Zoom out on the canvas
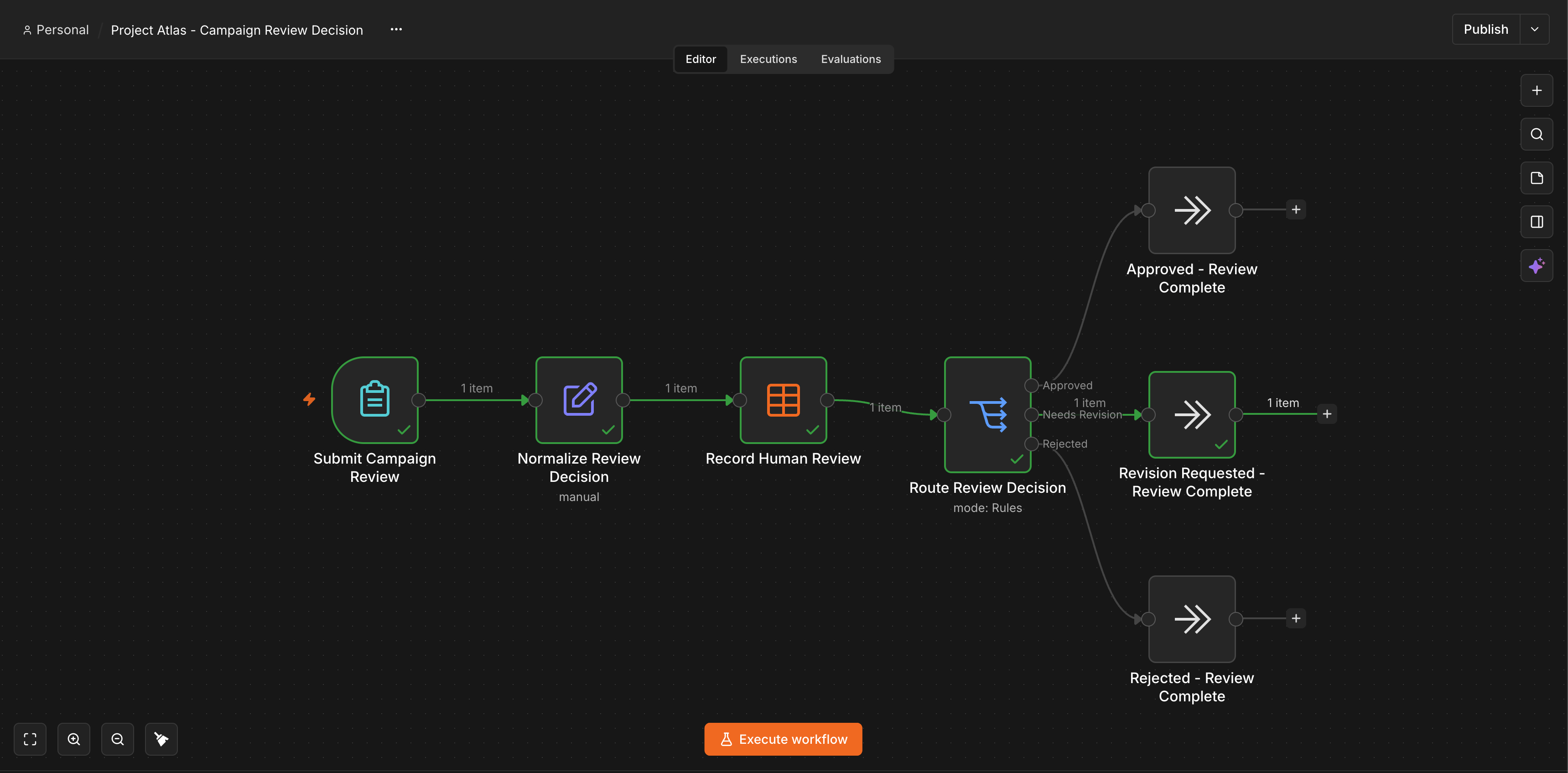The width and height of the screenshot is (1568, 773). pos(118,739)
